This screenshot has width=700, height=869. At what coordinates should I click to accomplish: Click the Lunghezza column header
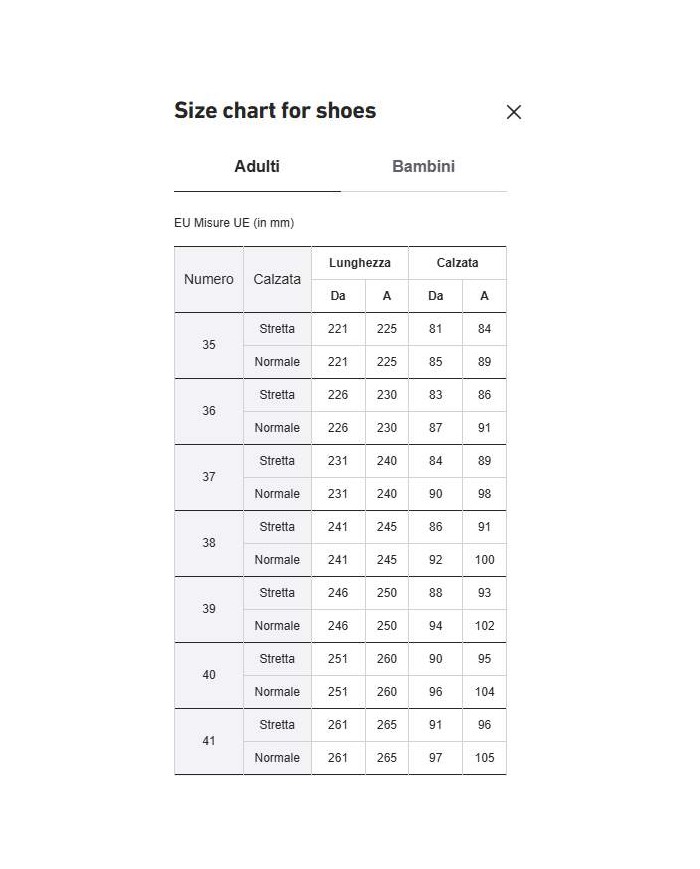pyautogui.click(x=360, y=263)
